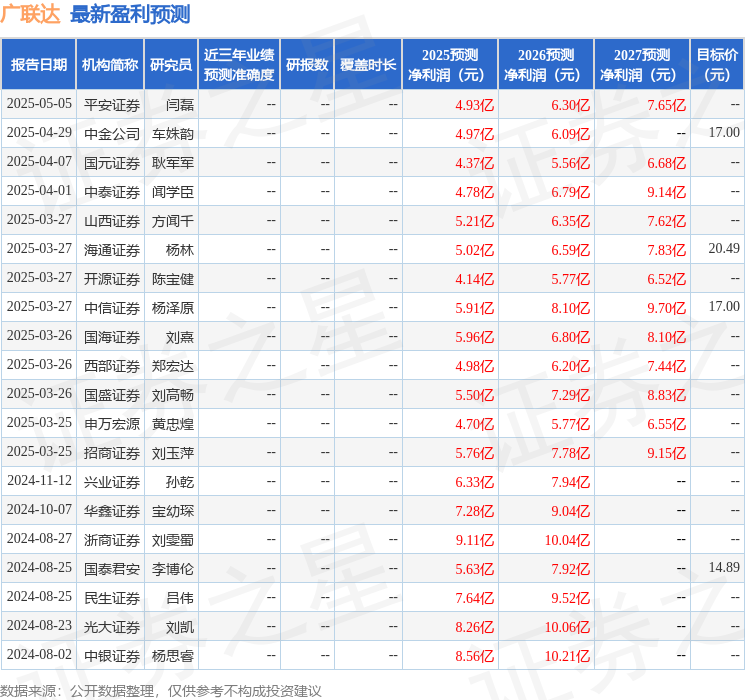Click 9.14亿 in the 中泰证券 row

pyautogui.click(x=667, y=192)
